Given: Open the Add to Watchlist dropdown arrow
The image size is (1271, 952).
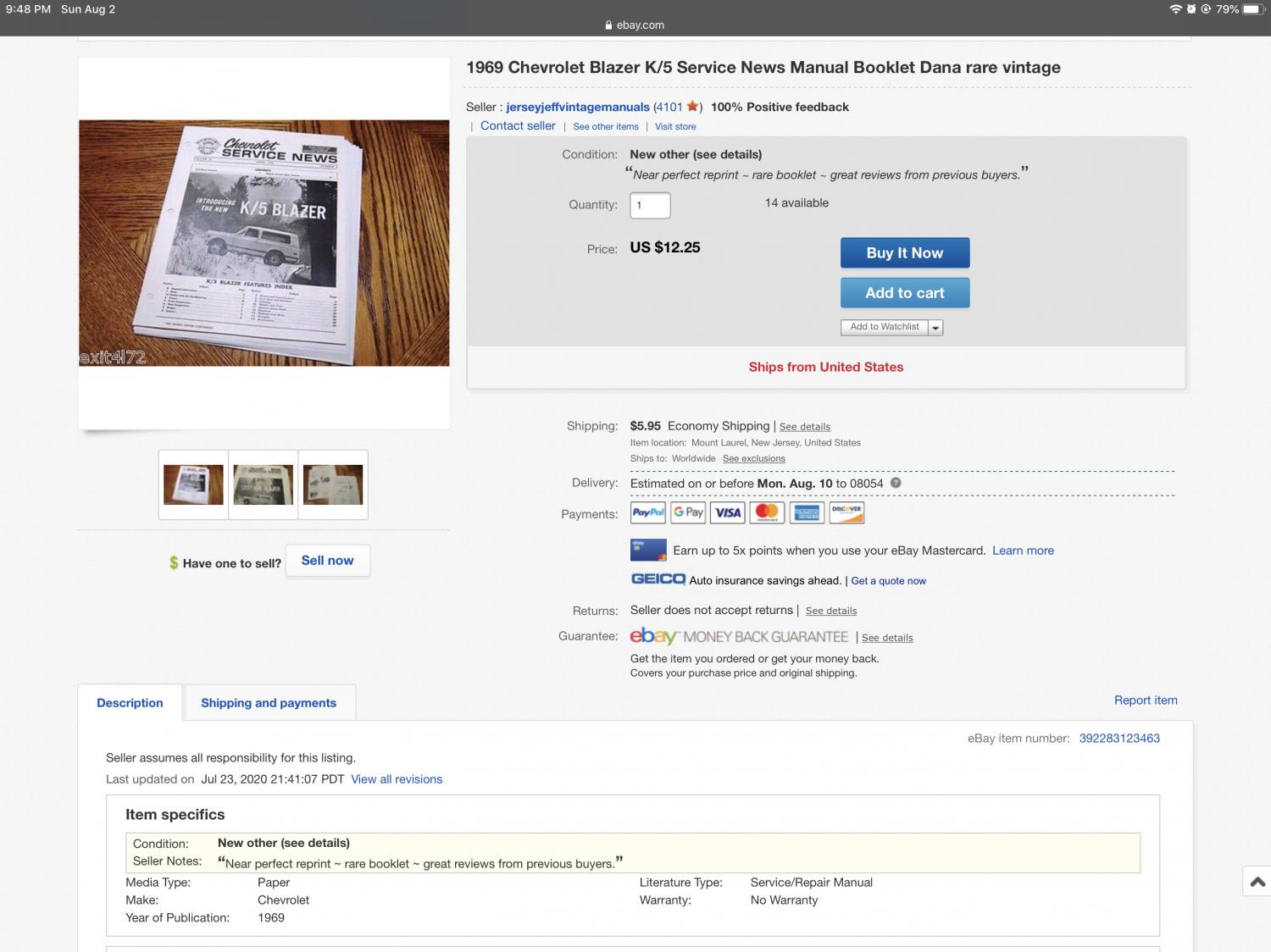Looking at the screenshot, I should [x=935, y=327].
